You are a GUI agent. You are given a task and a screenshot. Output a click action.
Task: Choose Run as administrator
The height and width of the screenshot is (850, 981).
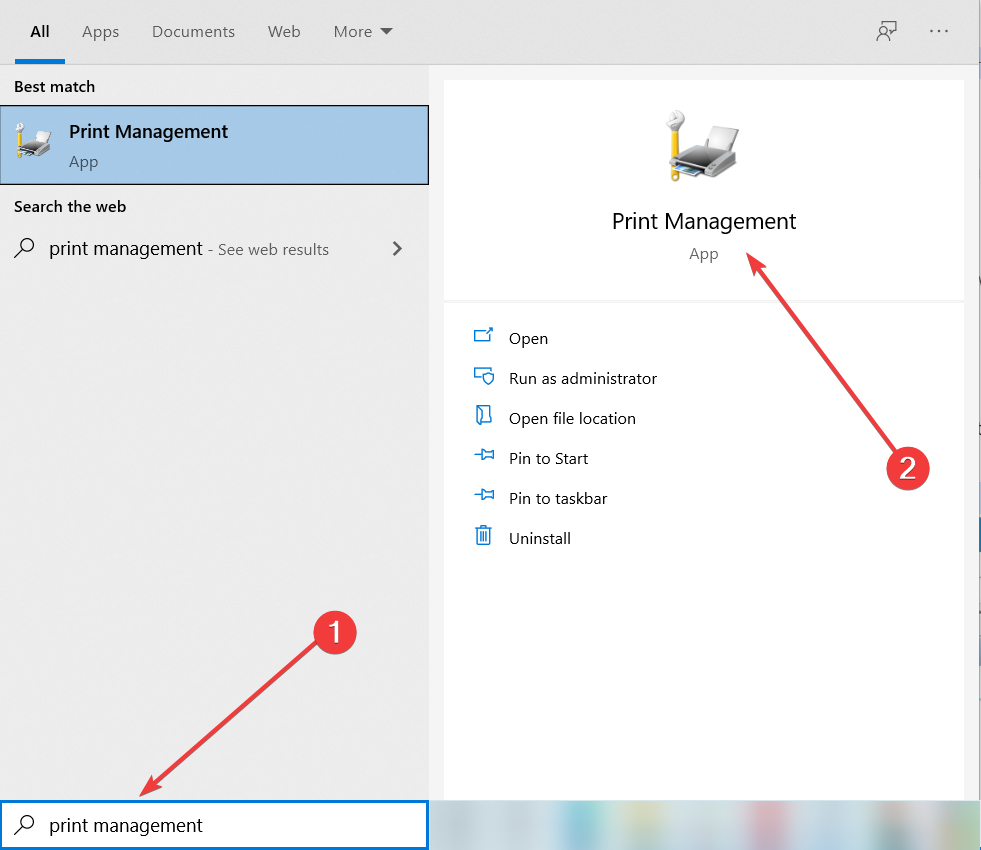pos(583,378)
